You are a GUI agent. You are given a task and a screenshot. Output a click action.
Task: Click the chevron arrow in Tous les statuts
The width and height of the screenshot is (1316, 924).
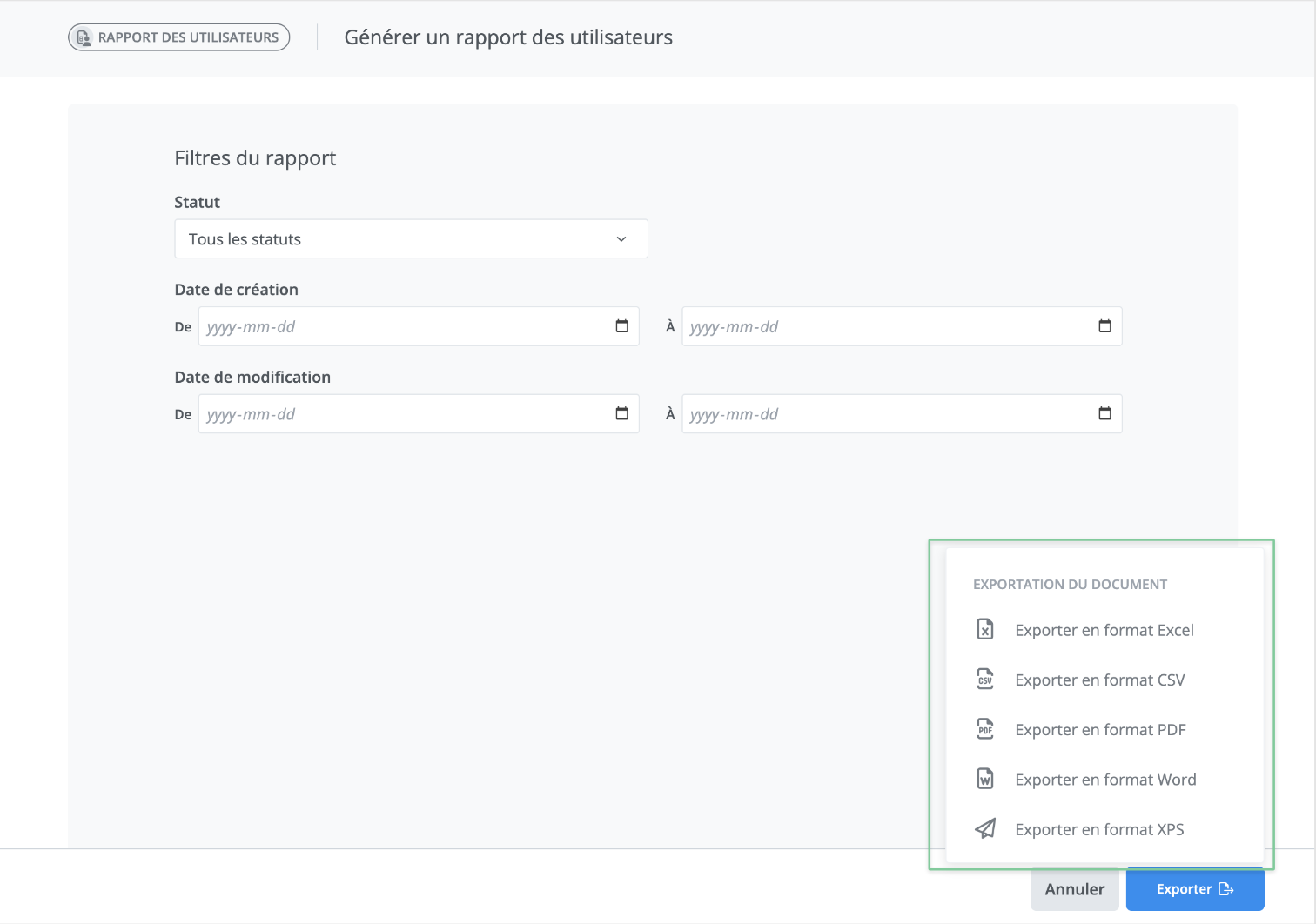621,239
